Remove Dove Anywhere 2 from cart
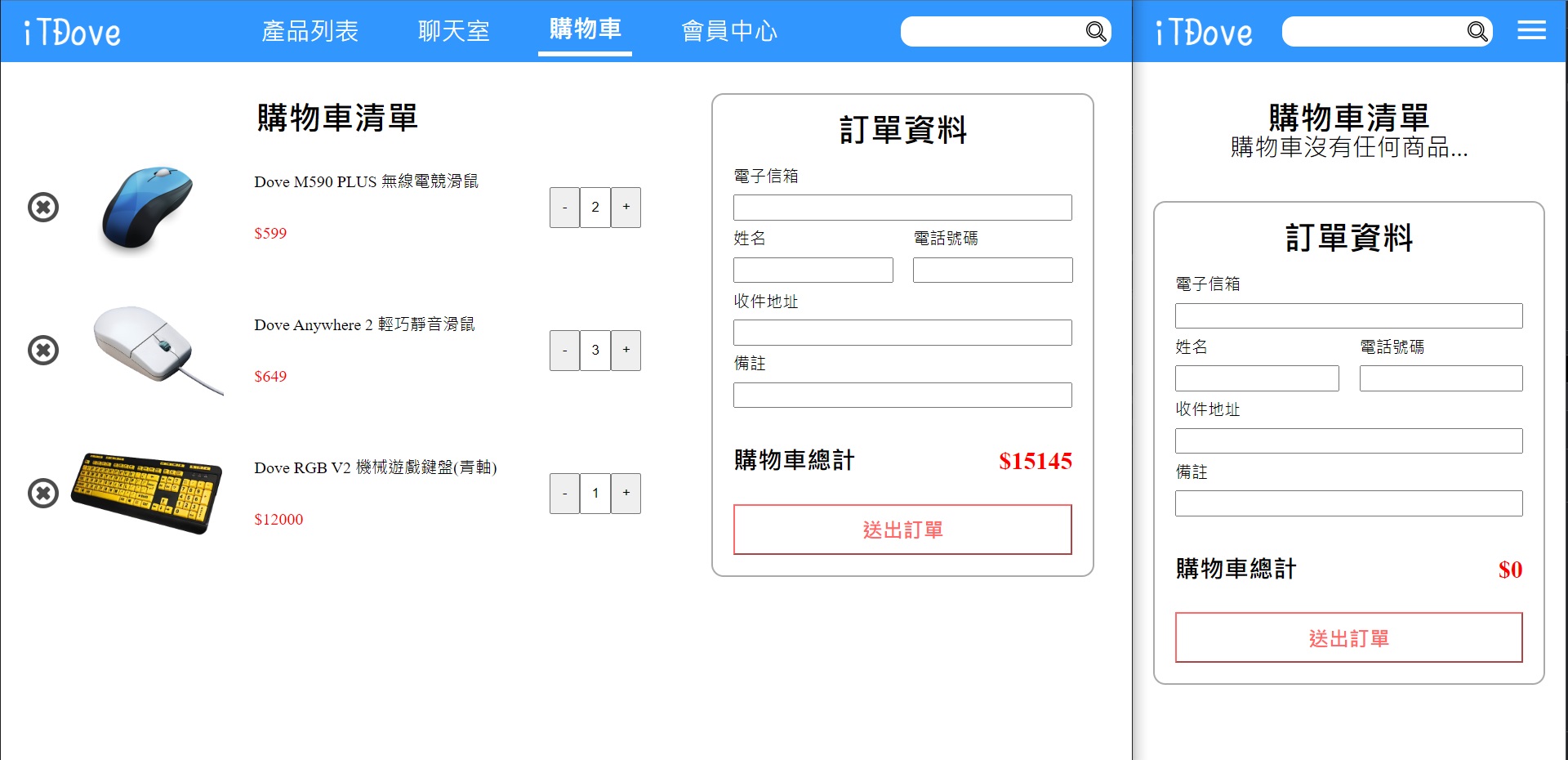The height and width of the screenshot is (760, 1568). pyautogui.click(x=42, y=350)
